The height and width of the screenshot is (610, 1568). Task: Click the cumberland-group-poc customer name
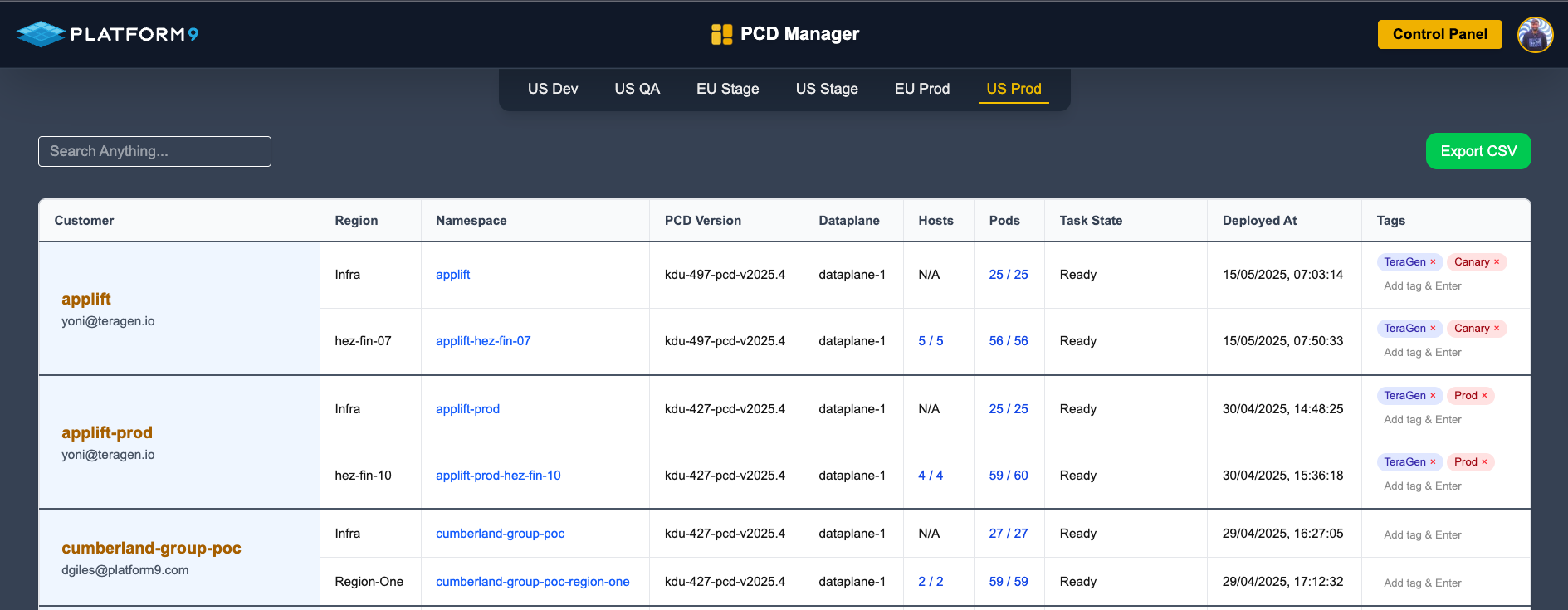(x=151, y=548)
